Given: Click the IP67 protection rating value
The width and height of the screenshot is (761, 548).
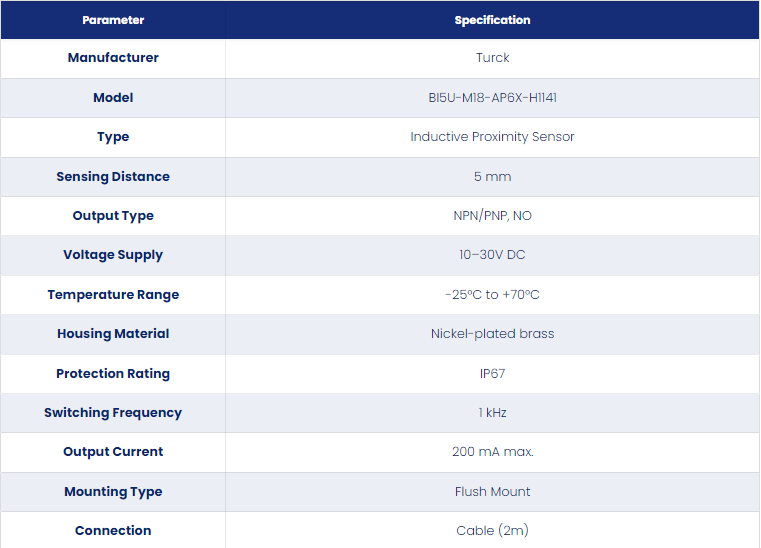Looking at the screenshot, I should pos(492,373).
